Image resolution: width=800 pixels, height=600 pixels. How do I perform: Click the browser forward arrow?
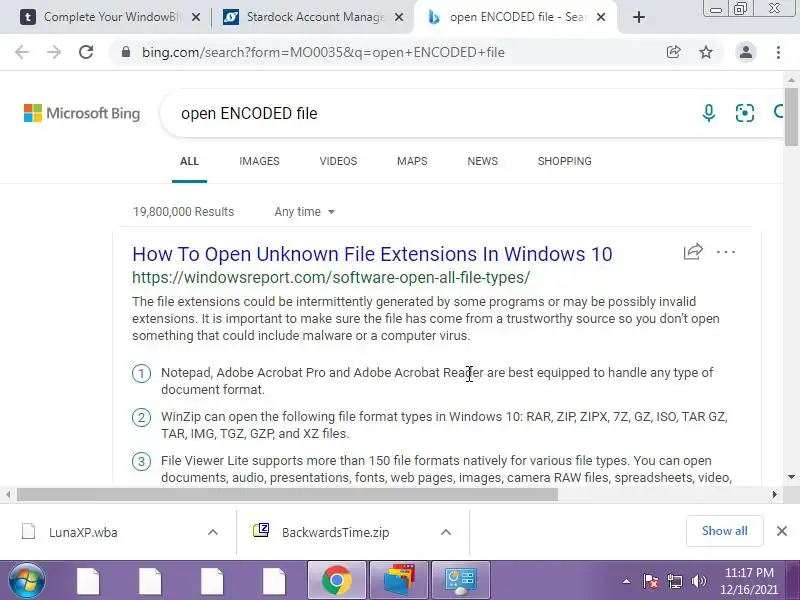(x=54, y=52)
